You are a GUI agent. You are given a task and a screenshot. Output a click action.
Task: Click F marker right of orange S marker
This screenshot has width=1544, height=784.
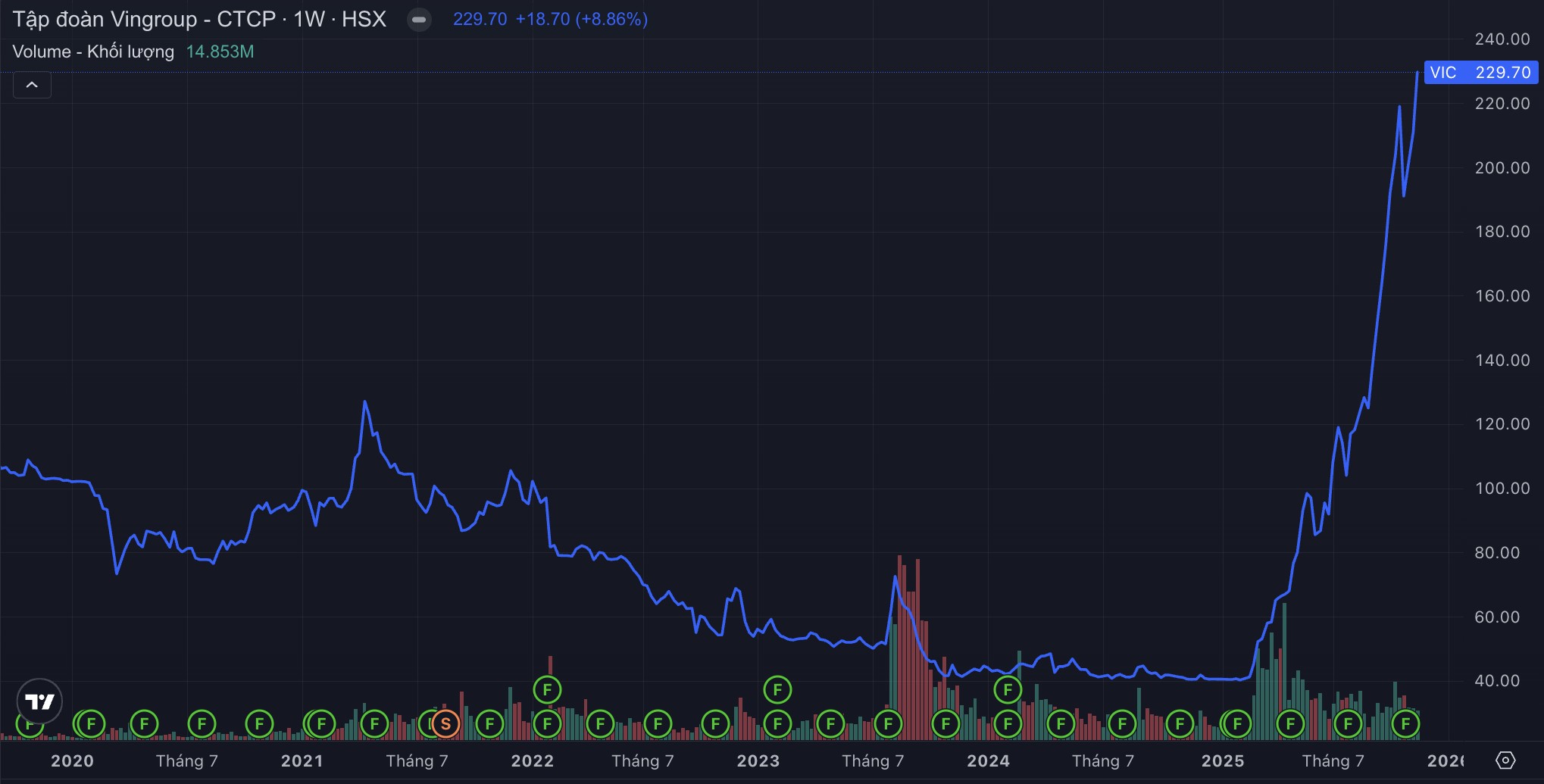489,724
